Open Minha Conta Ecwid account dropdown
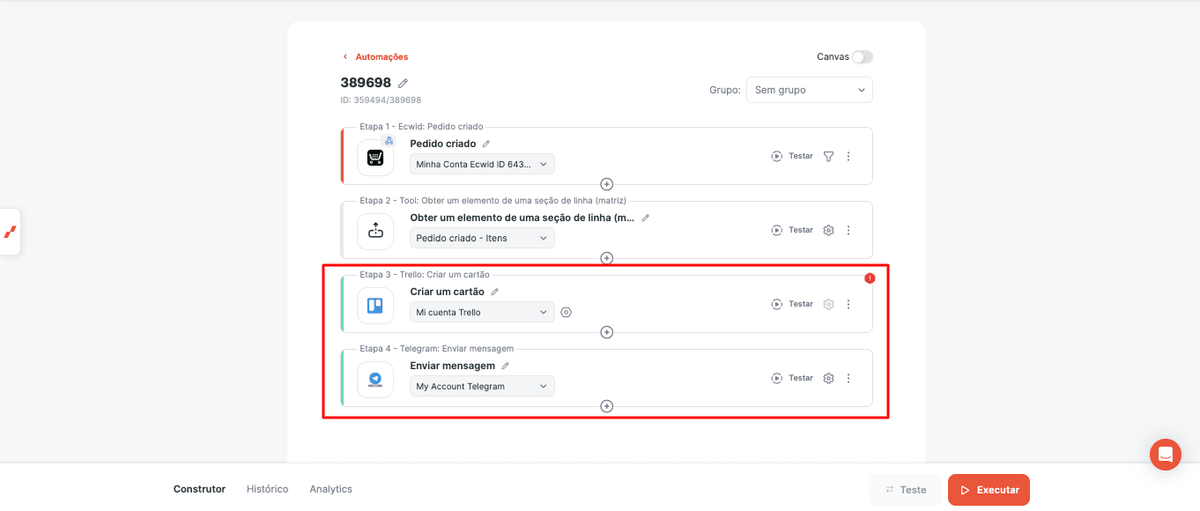 coord(482,164)
